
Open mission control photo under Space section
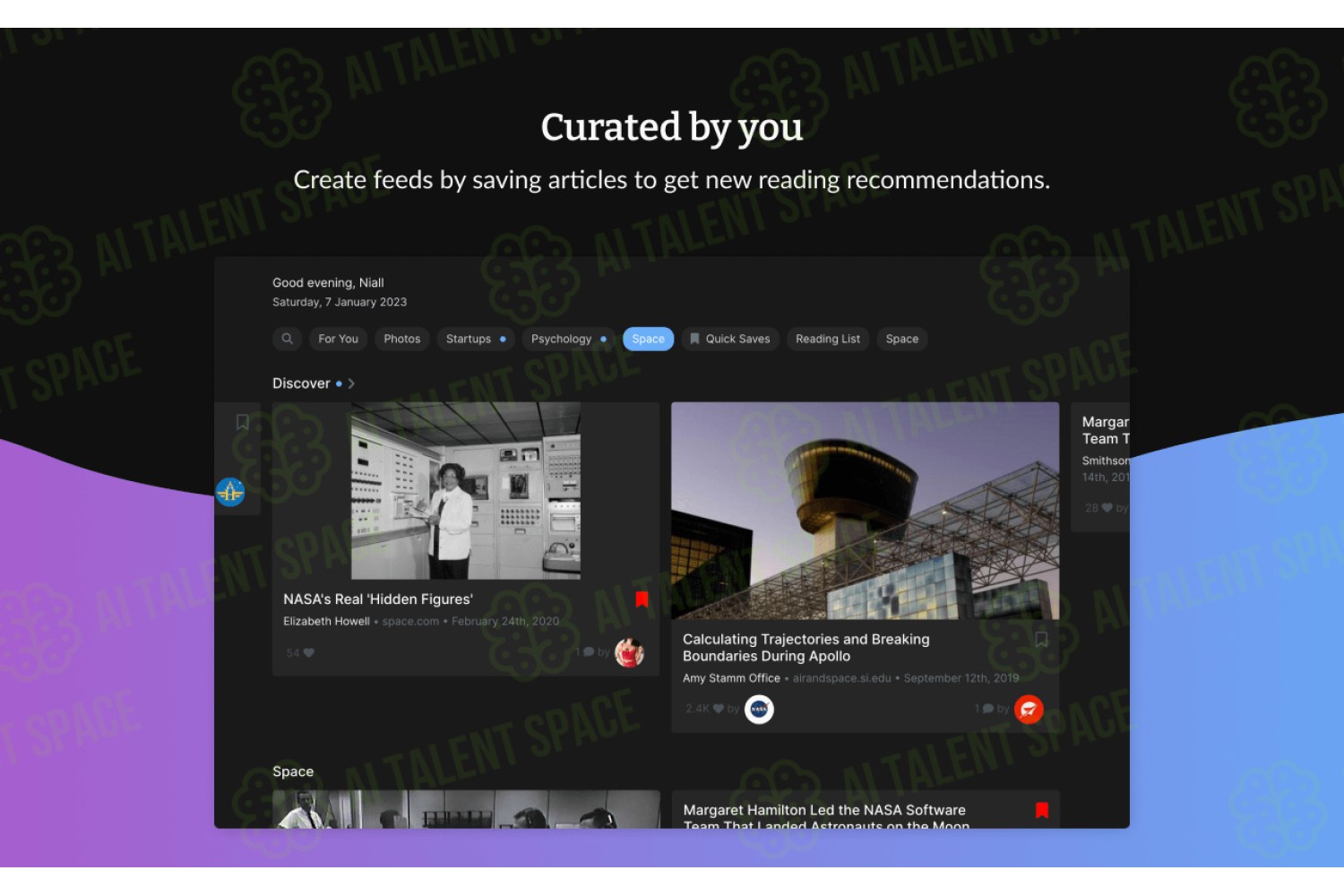(x=466, y=809)
